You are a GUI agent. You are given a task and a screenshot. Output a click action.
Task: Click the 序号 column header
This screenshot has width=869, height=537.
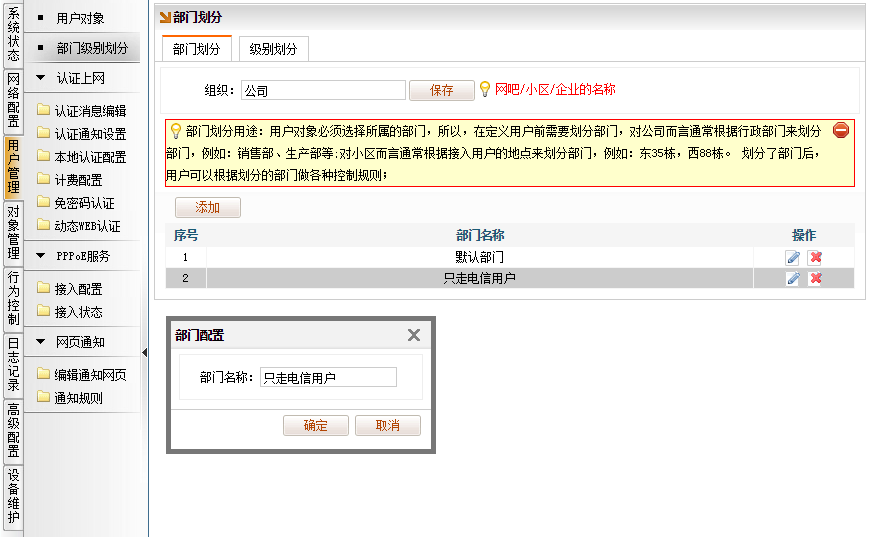186,235
